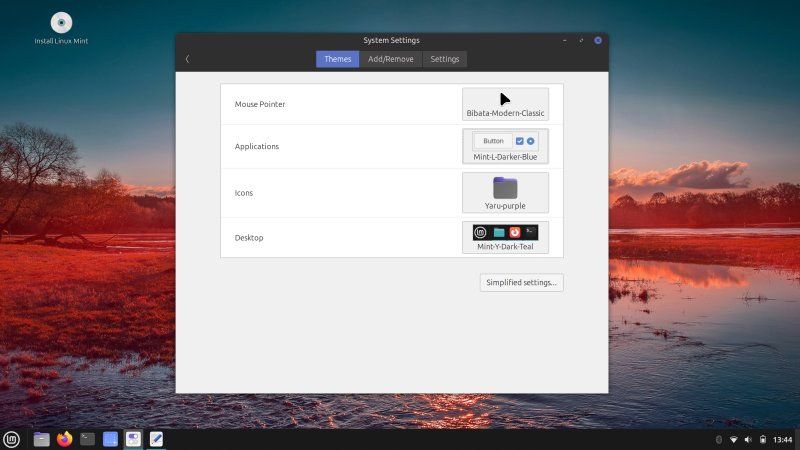Click the "Desktop" row label
This screenshot has width=800, height=450.
click(x=248, y=238)
